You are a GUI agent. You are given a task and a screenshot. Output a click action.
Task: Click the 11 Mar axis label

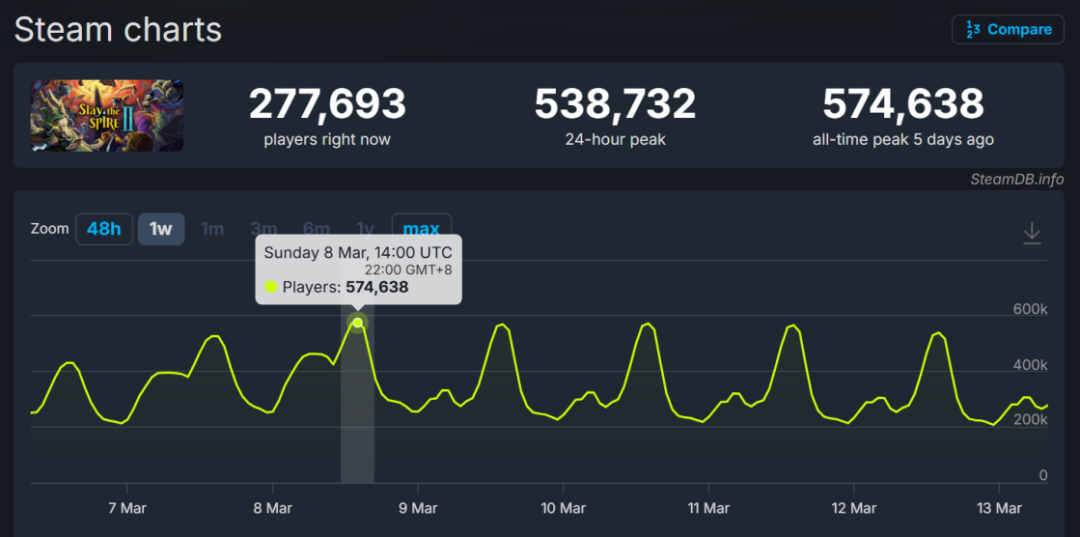coord(709,509)
